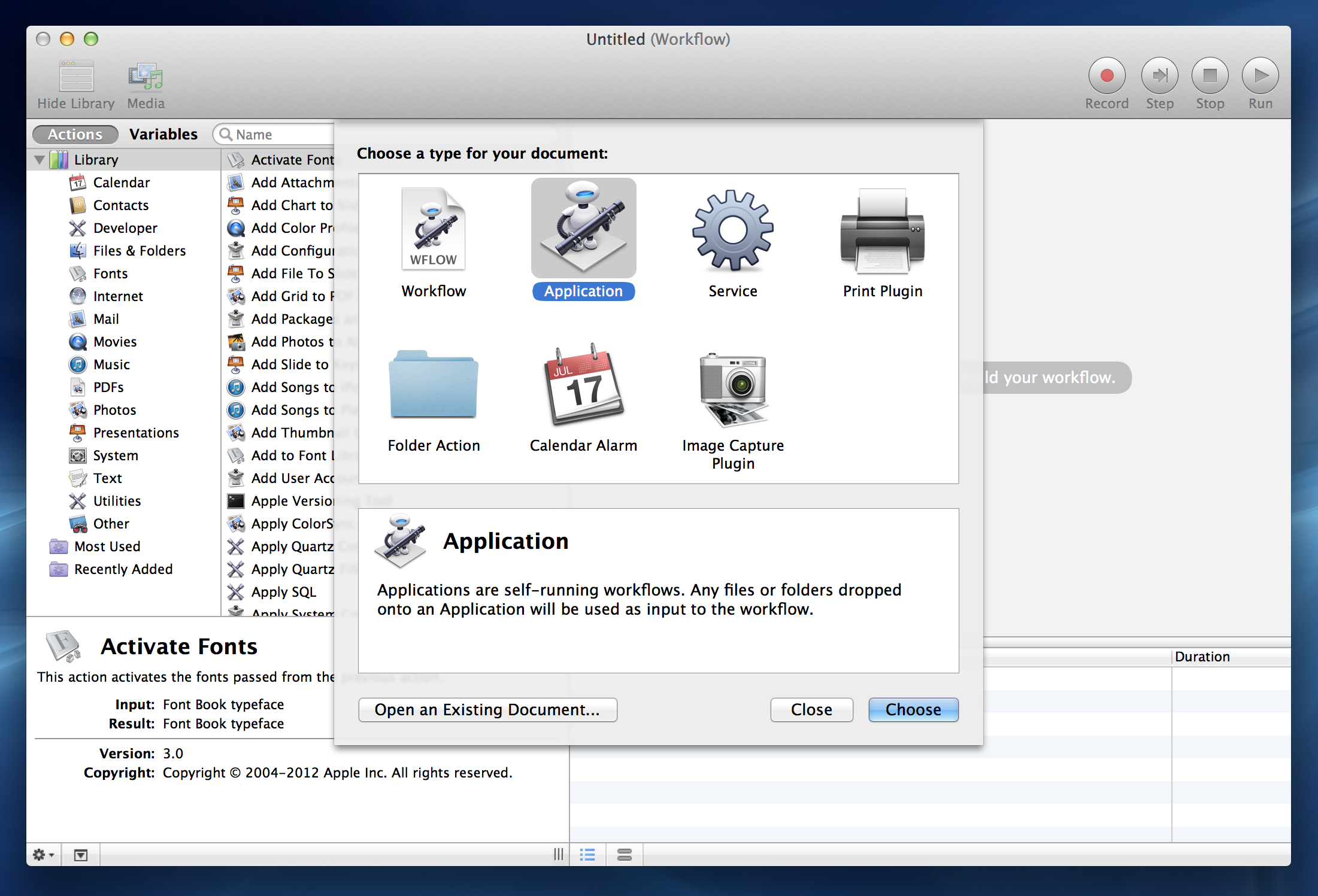1318x896 pixels.
Task: Select the Application document type icon
Action: (583, 227)
